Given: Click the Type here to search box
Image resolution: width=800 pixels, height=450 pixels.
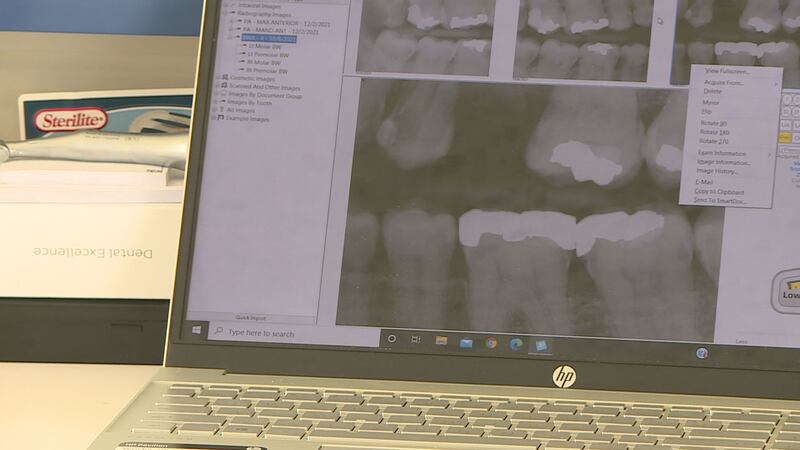Looking at the screenshot, I should pos(280,333).
